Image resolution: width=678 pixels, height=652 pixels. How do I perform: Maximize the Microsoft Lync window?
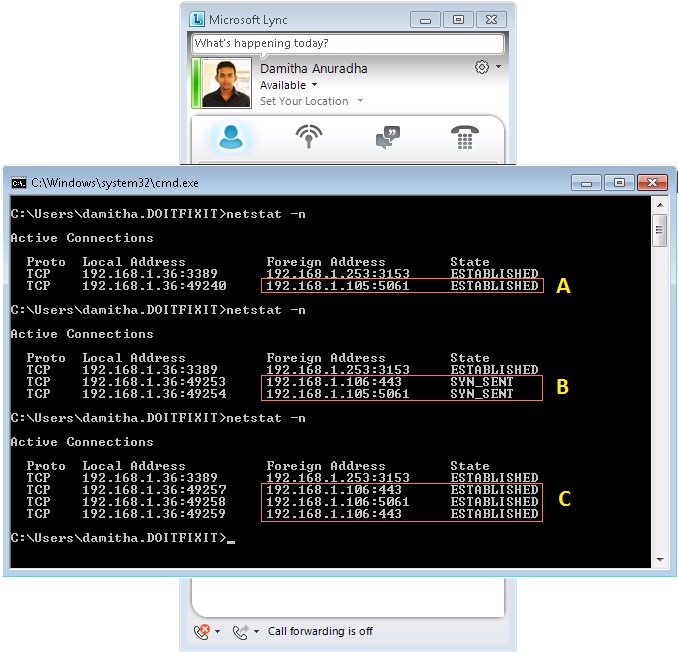[x=458, y=20]
